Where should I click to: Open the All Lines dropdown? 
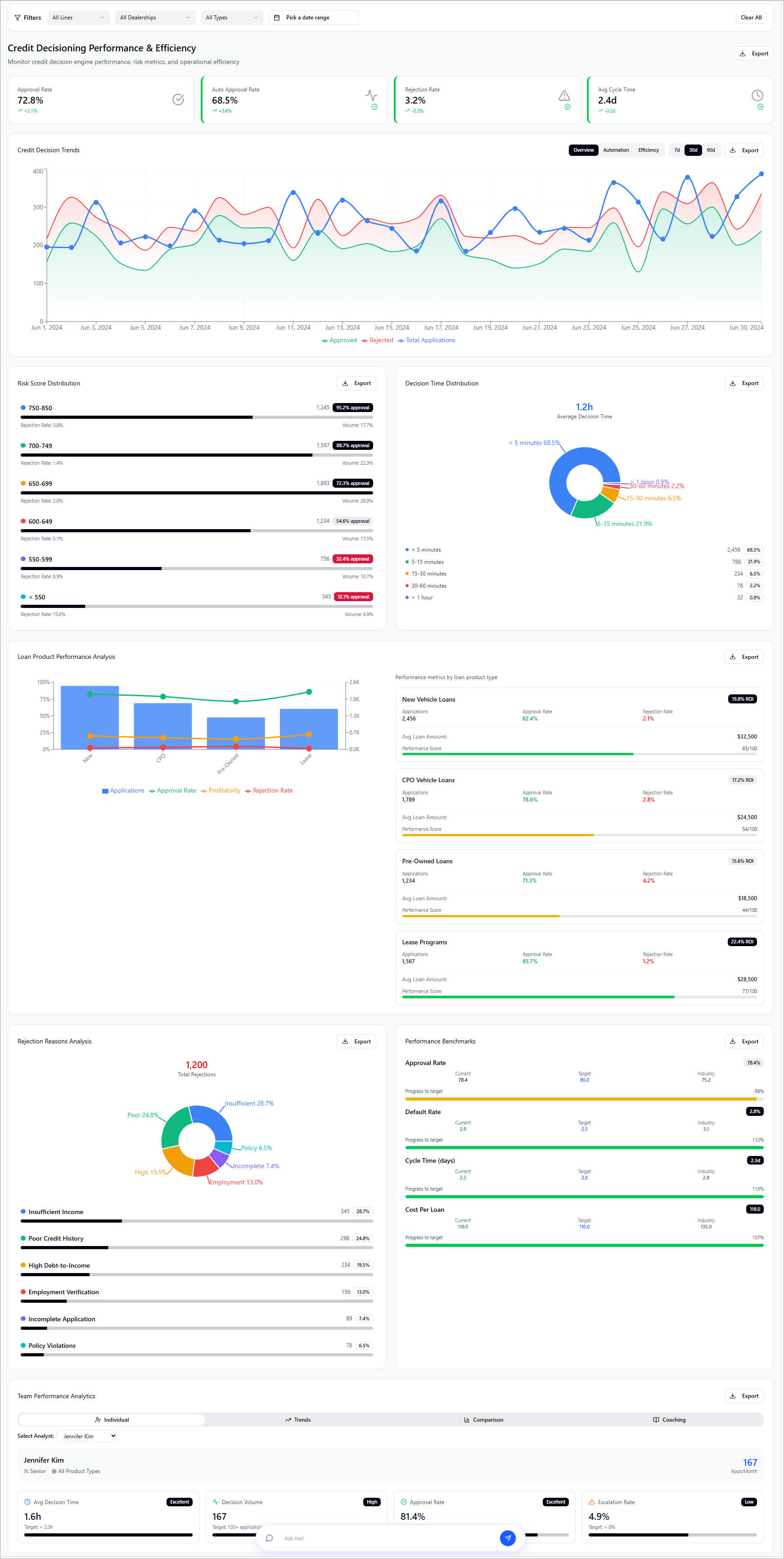[78, 18]
